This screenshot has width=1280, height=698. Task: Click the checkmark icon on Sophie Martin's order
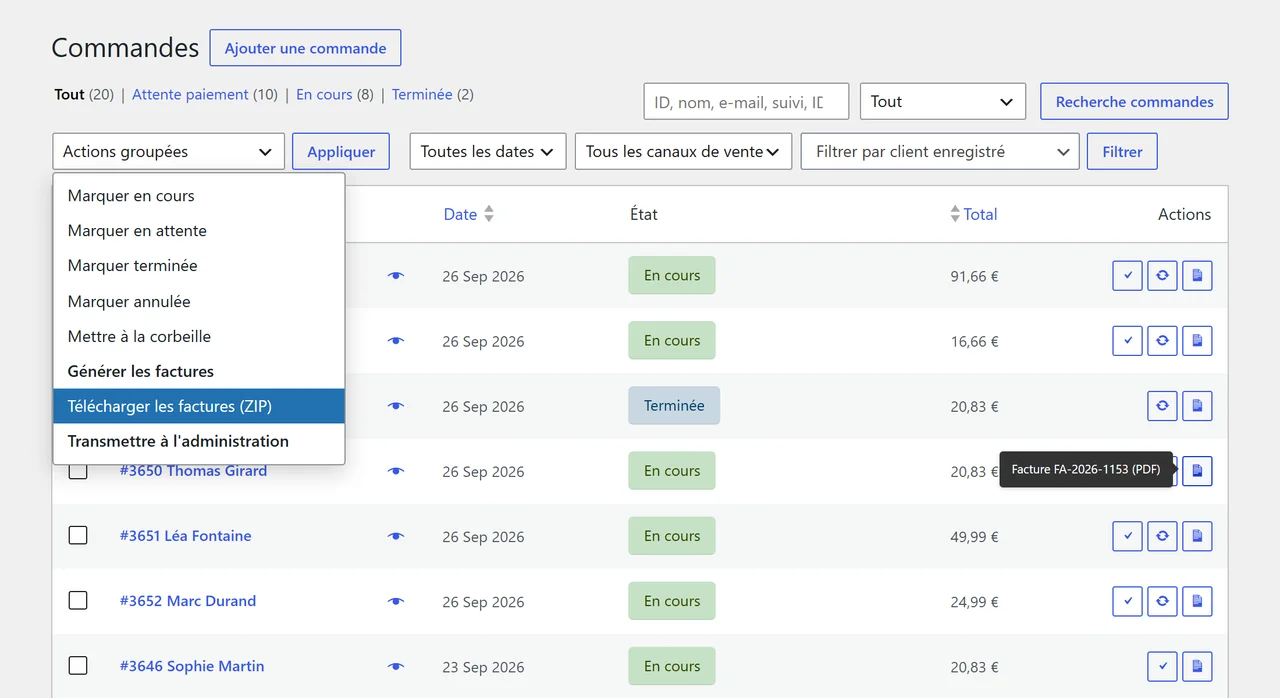1162,666
